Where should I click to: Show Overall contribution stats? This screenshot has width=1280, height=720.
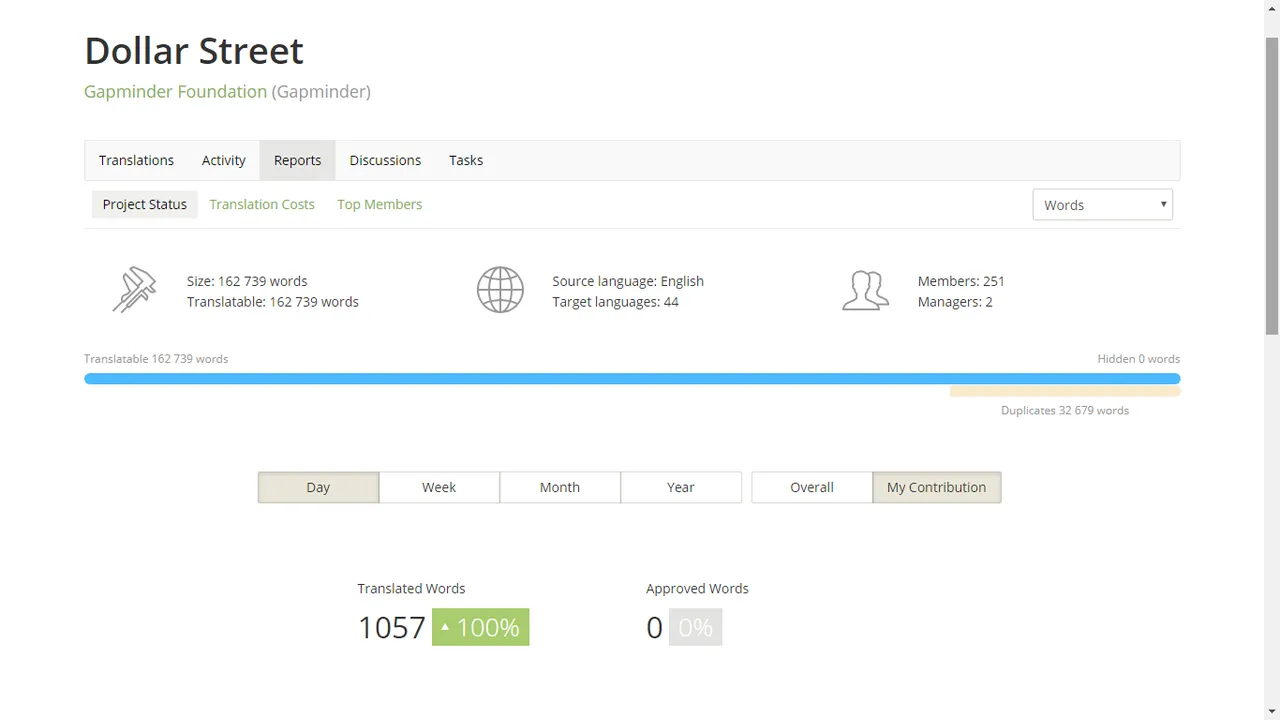[812, 487]
